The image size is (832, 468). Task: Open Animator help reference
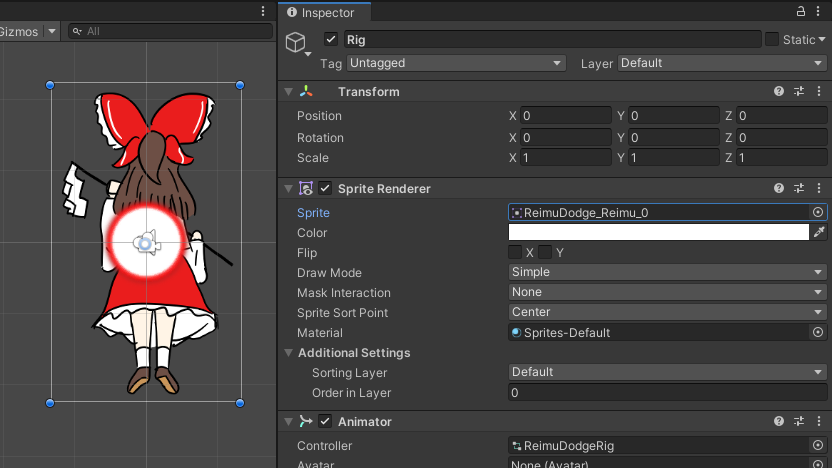[x=779, y=421]
